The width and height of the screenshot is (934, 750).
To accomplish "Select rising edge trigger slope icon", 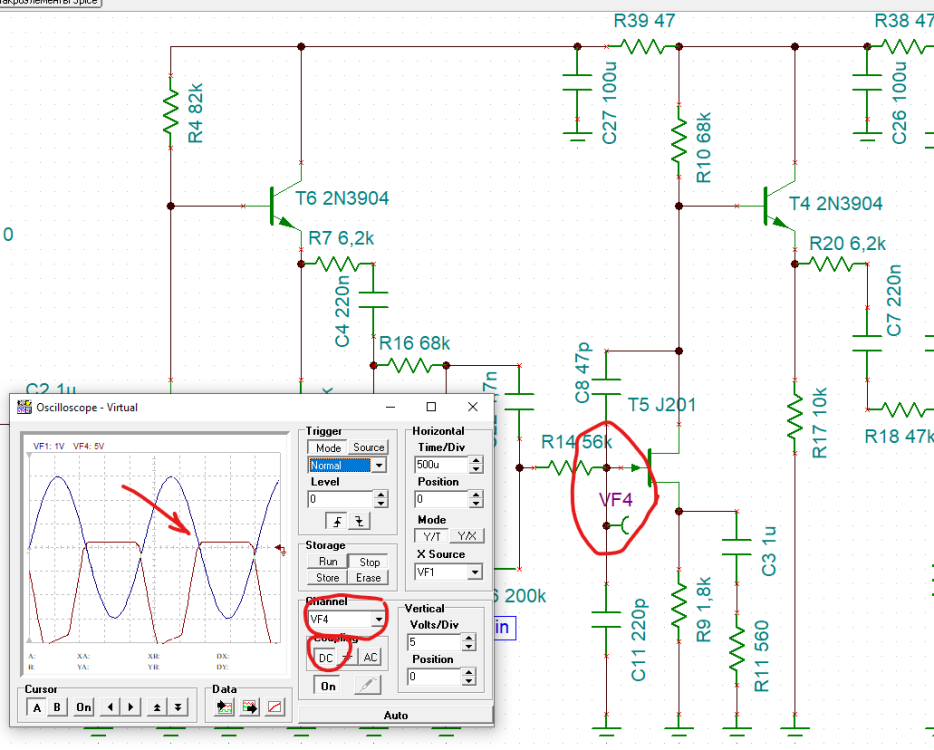I will [337, 521].
